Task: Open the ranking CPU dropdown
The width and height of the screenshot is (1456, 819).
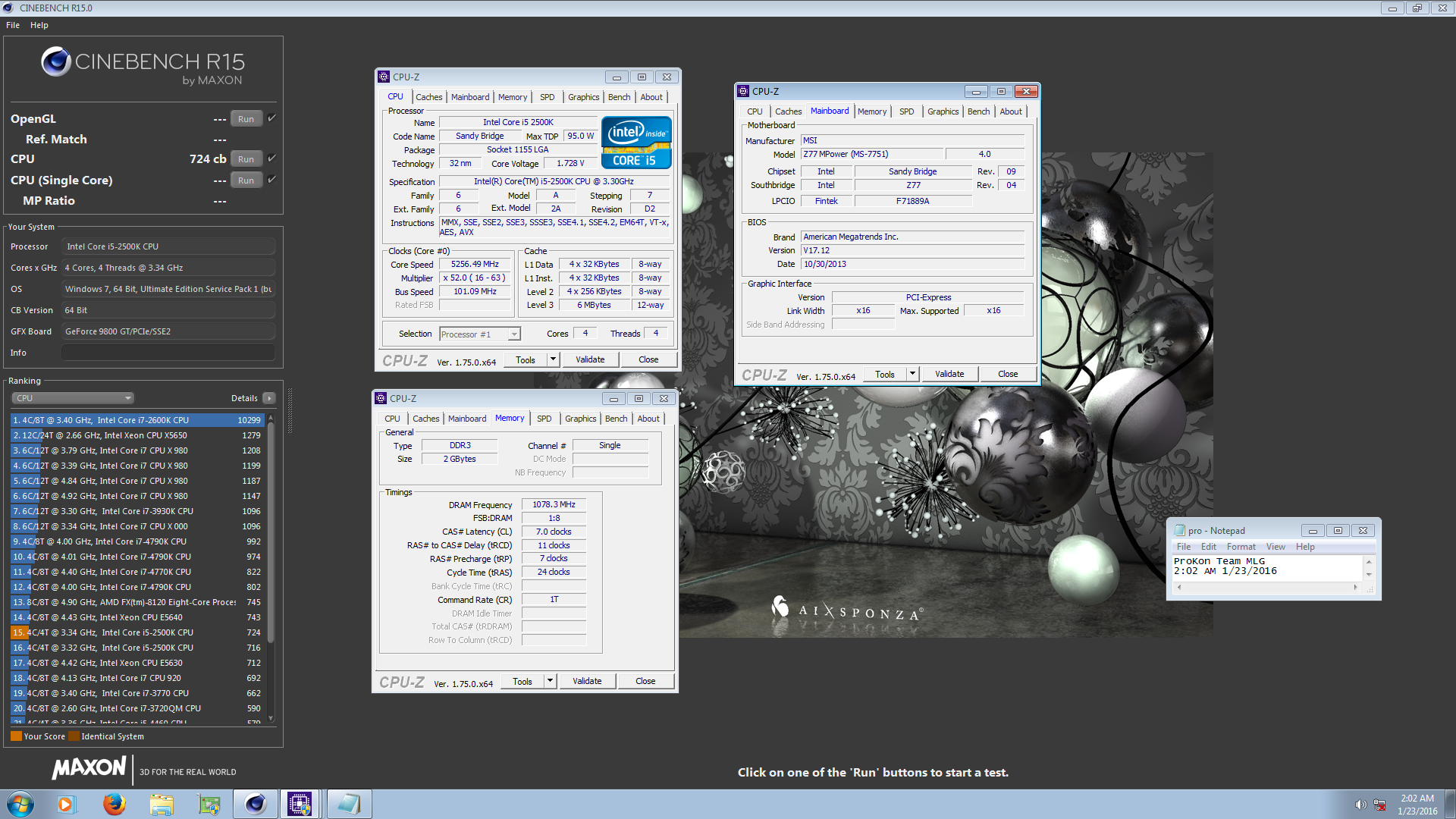Action: tap(73, 398)
